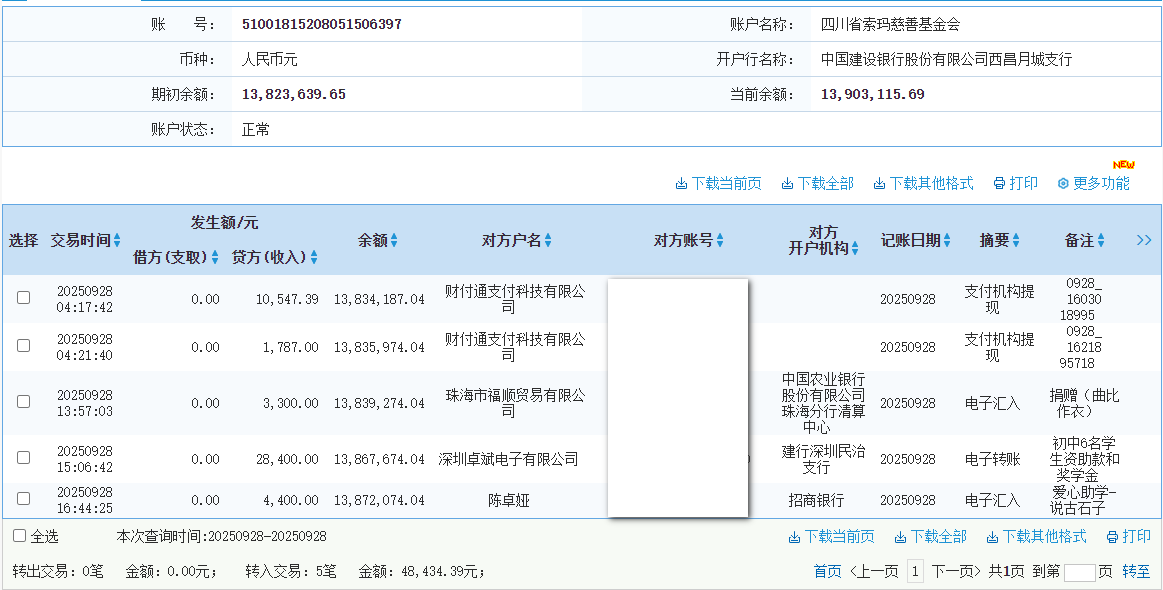Sort by 交易时间 column arrows
Viewport: 1163px width, 590px height.
117,241
